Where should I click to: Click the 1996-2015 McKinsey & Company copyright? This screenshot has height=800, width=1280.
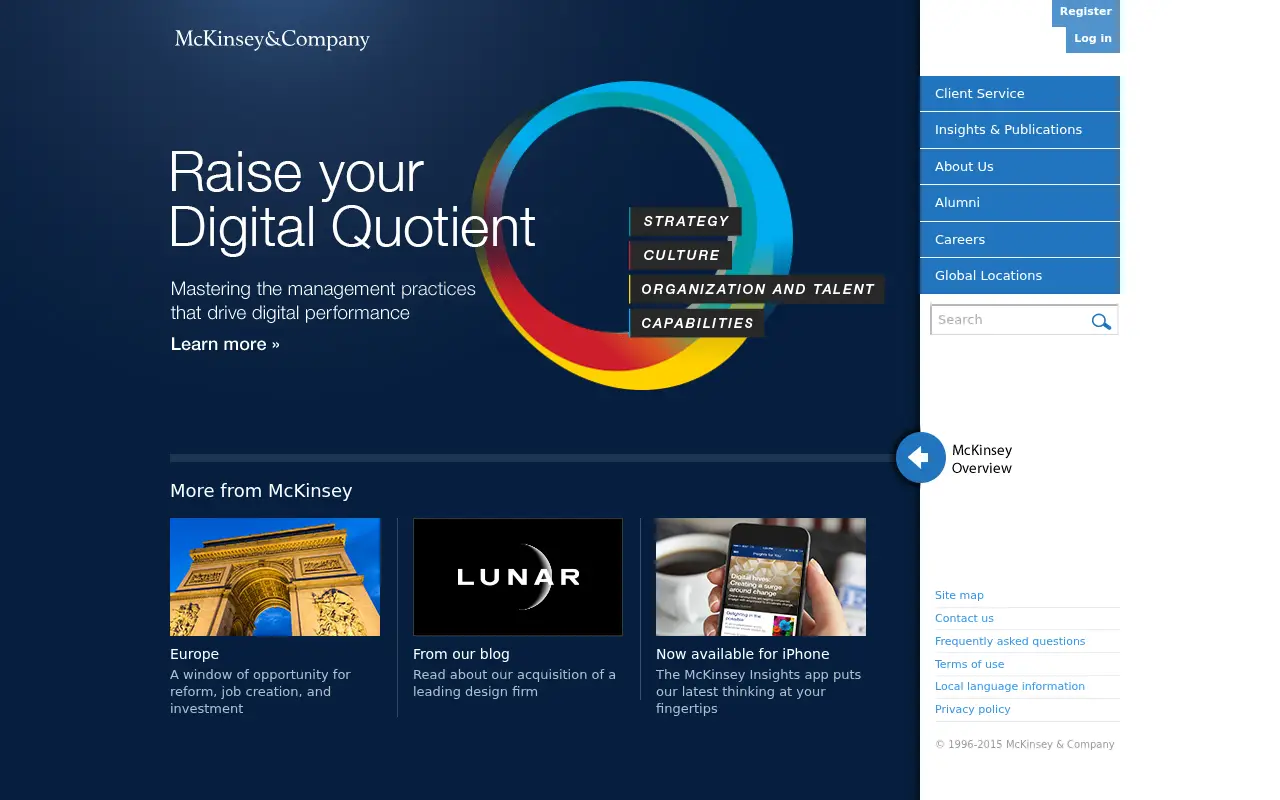tap(1024, 744)
